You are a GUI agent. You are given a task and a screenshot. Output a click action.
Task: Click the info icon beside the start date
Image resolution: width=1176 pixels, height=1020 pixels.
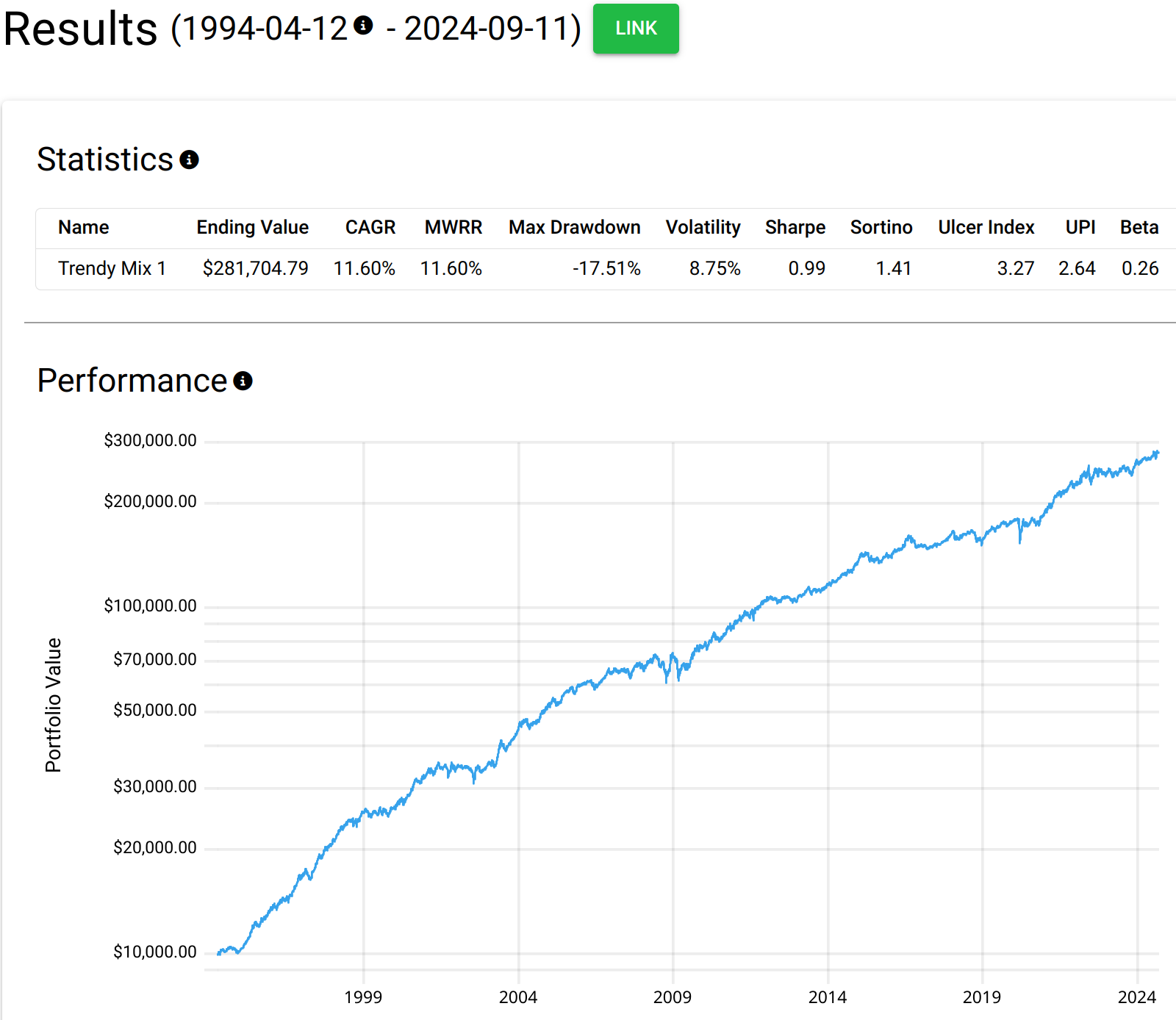pyautogui.click(x=363, y=25)
